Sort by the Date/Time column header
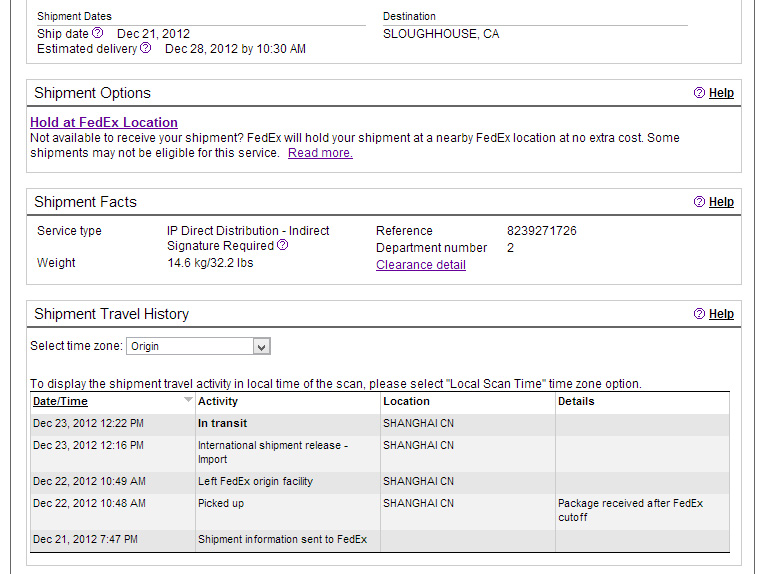761x574 pixels. [60, 401]
